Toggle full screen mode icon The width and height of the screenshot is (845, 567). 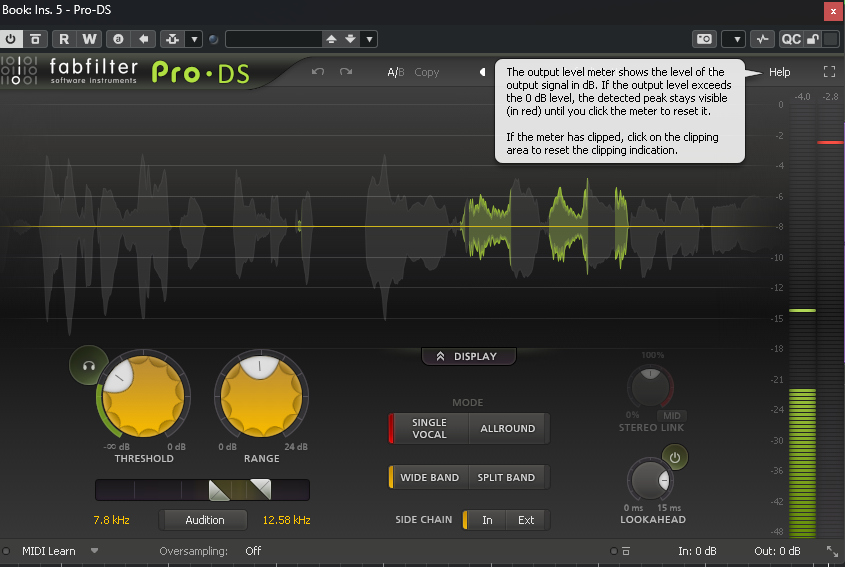(x=829, y=72)
